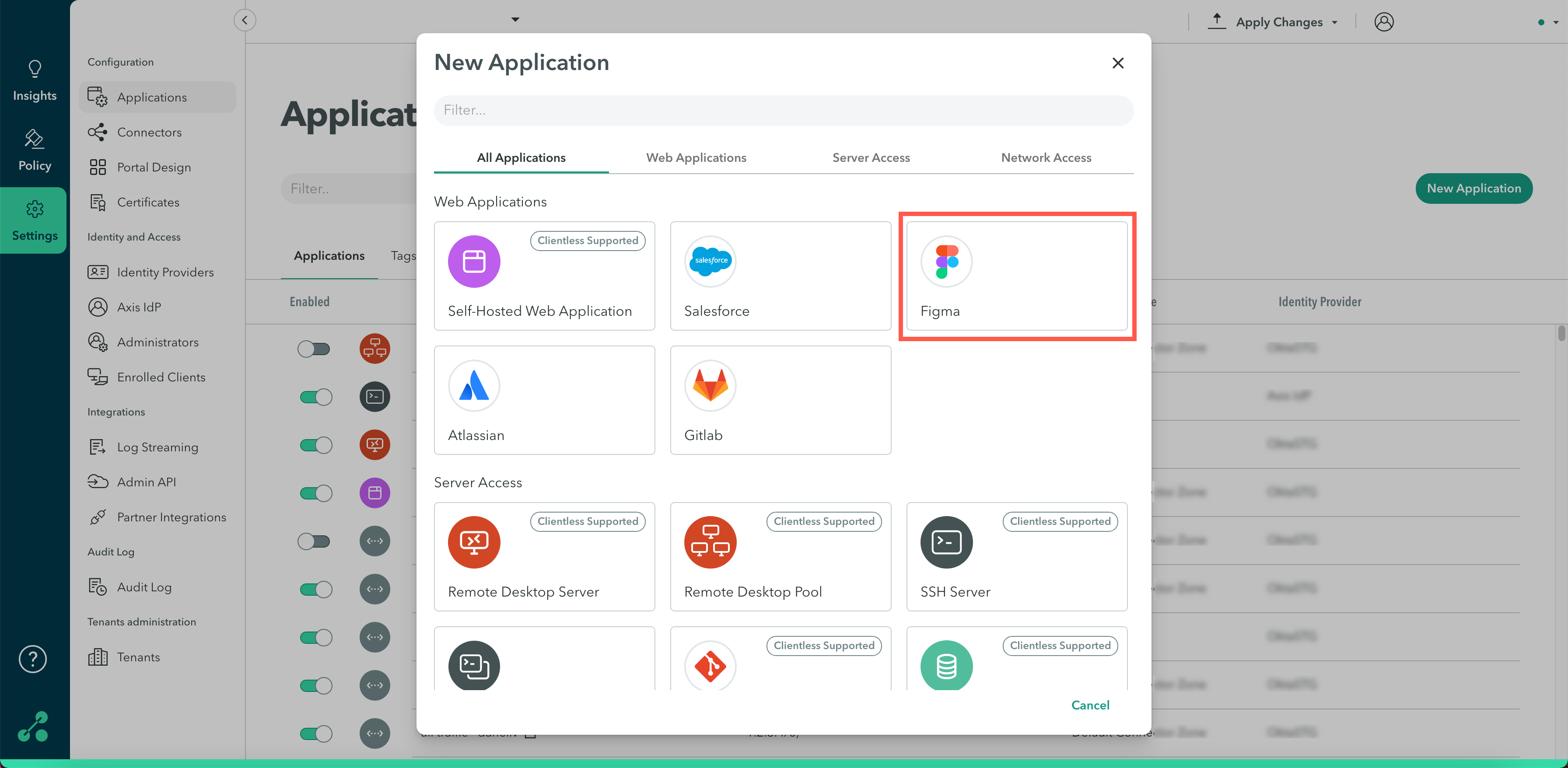Toggle the fifth application's enabled switch

314,541
